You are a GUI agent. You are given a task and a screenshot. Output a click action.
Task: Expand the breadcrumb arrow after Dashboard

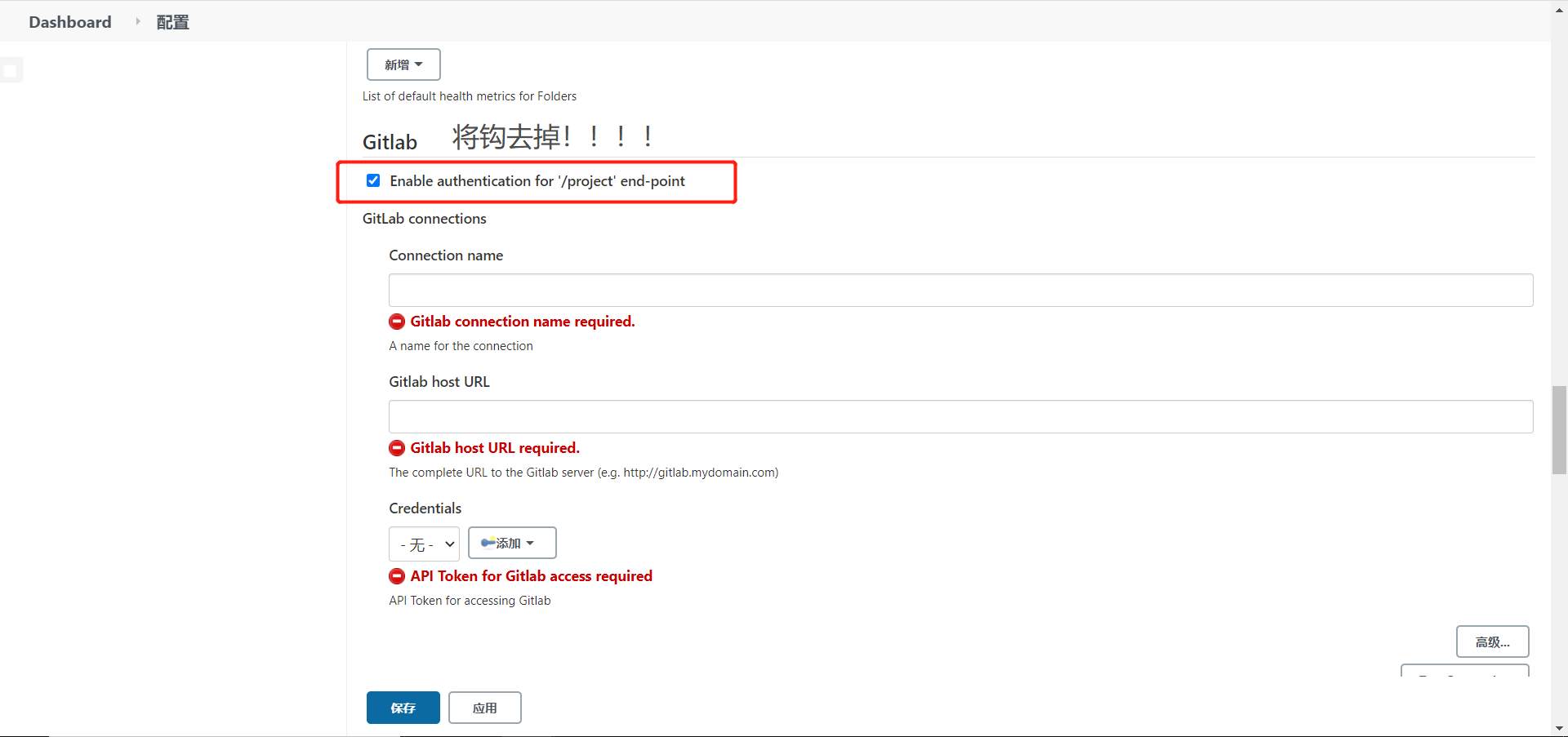pyautogui.click(x=137, y=21)
